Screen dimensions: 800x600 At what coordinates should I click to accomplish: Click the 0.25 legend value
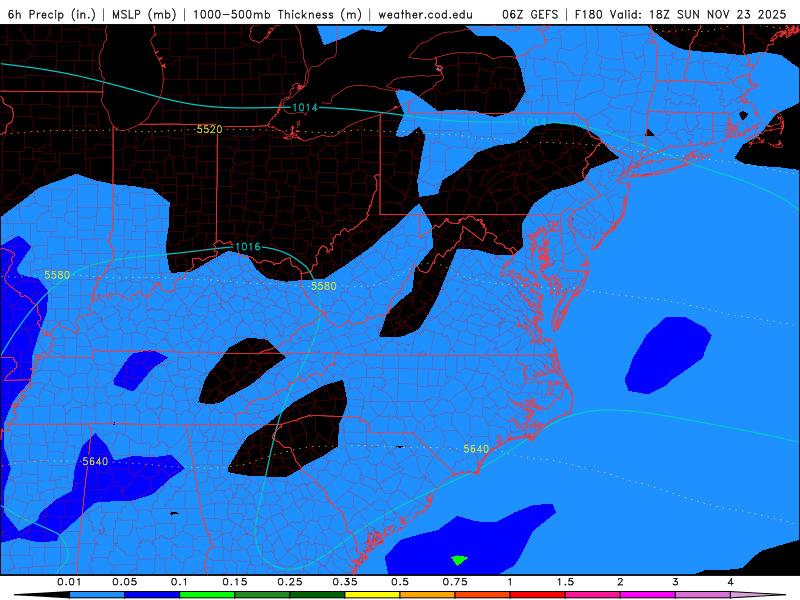tap(290, 582)
